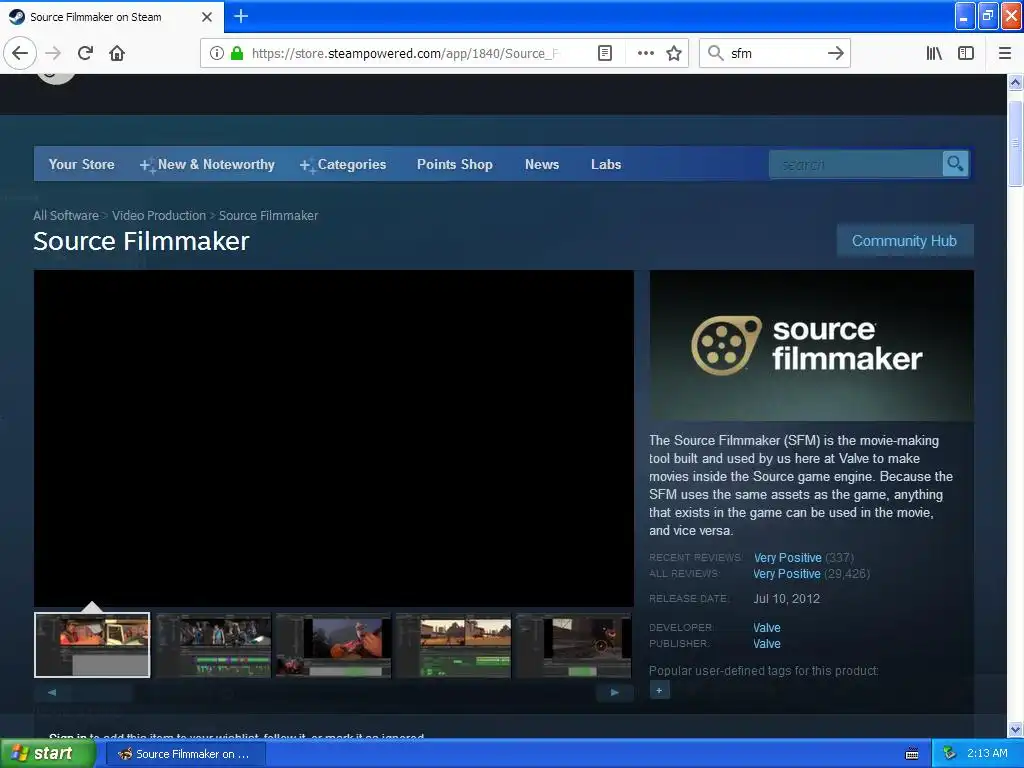
Task: Open the Firefox hamburger menu
Action: tap(1005, 53)
